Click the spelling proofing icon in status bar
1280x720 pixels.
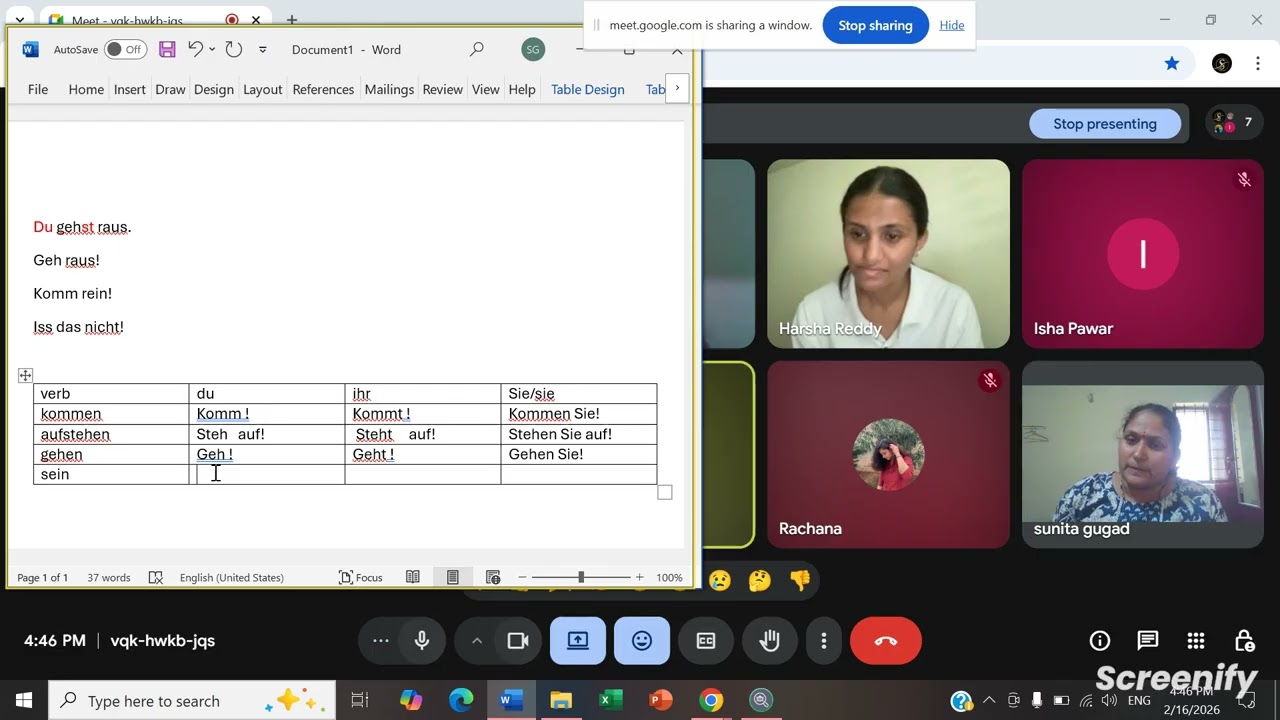(155, 577)
